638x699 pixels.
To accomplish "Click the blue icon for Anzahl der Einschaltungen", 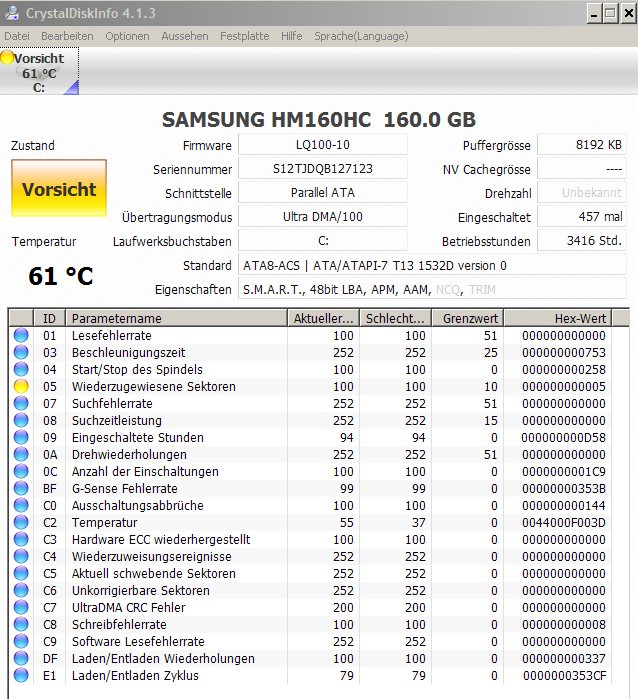I will (21, 471).
